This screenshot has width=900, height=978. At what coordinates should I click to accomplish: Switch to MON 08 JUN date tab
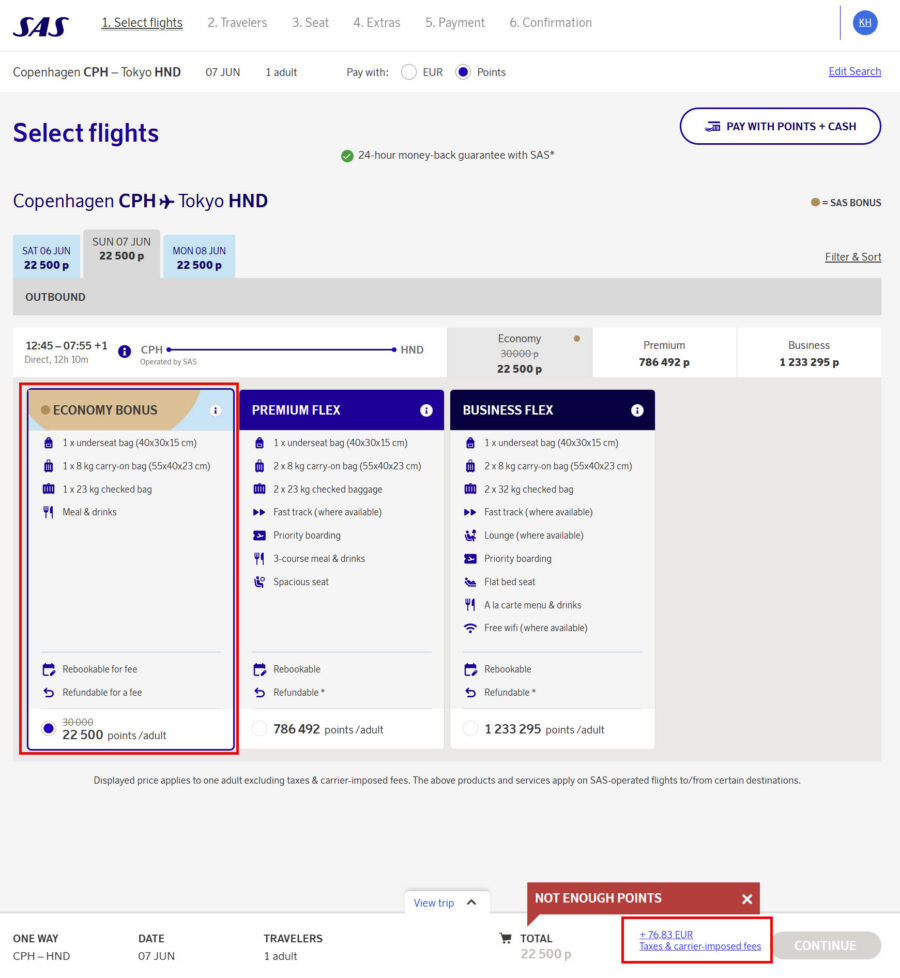click(199, 257)
